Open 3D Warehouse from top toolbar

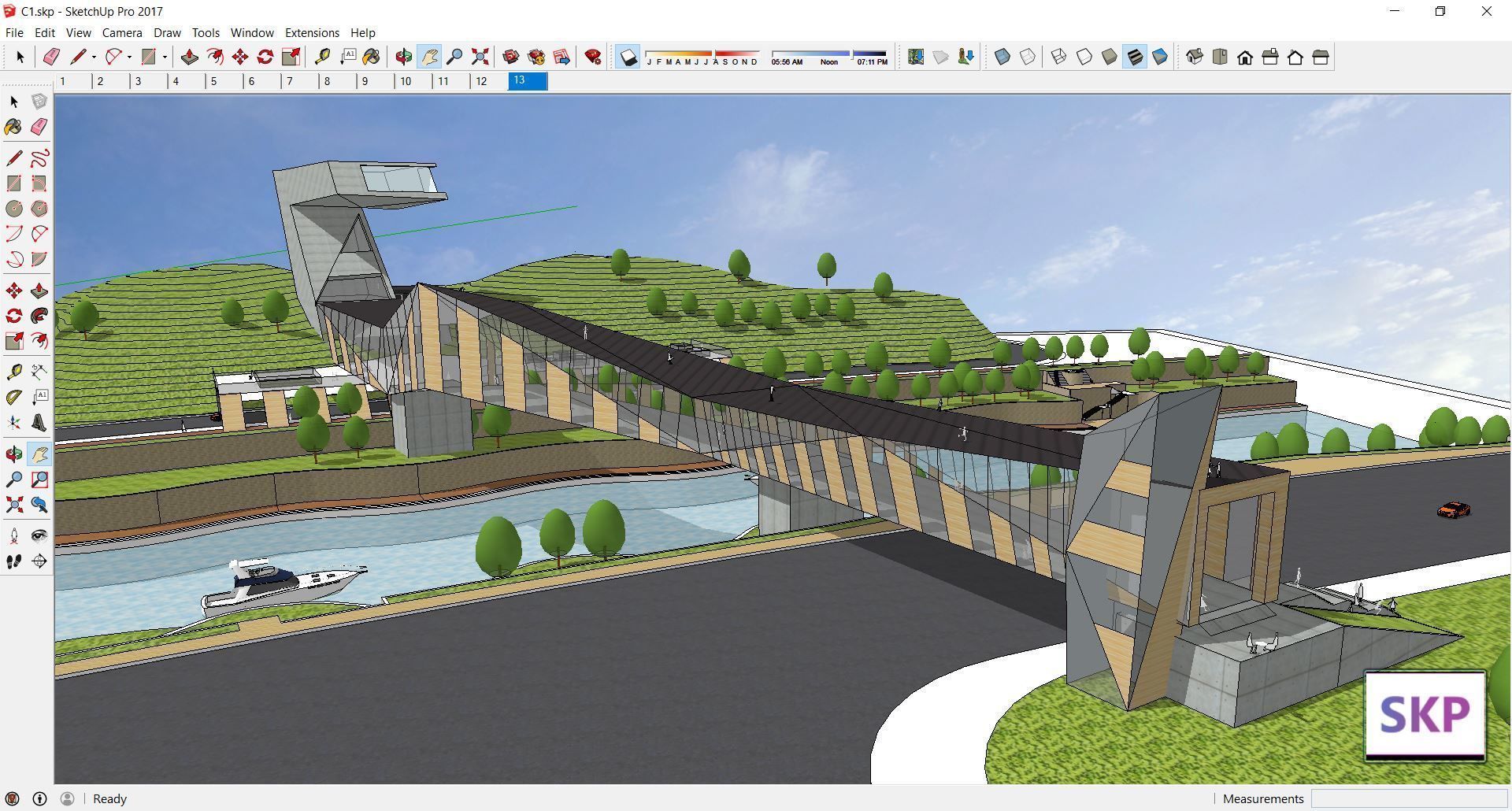[511, 57]
